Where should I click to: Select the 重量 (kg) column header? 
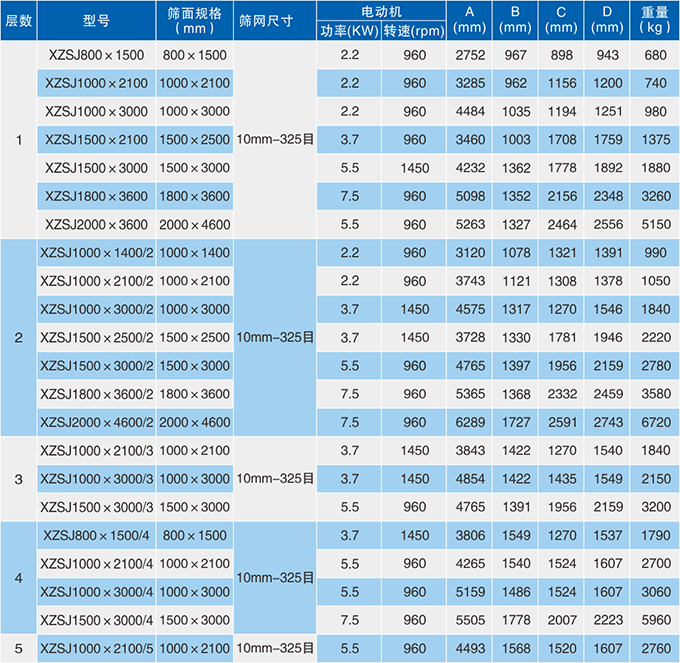654,21
